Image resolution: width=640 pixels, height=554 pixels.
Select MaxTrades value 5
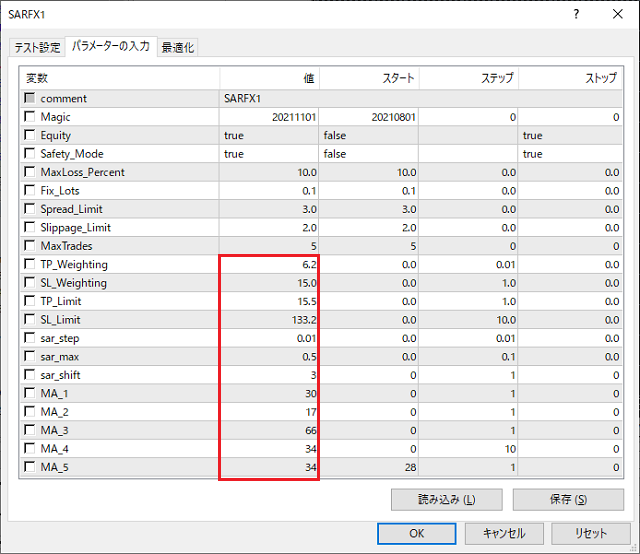269,246
